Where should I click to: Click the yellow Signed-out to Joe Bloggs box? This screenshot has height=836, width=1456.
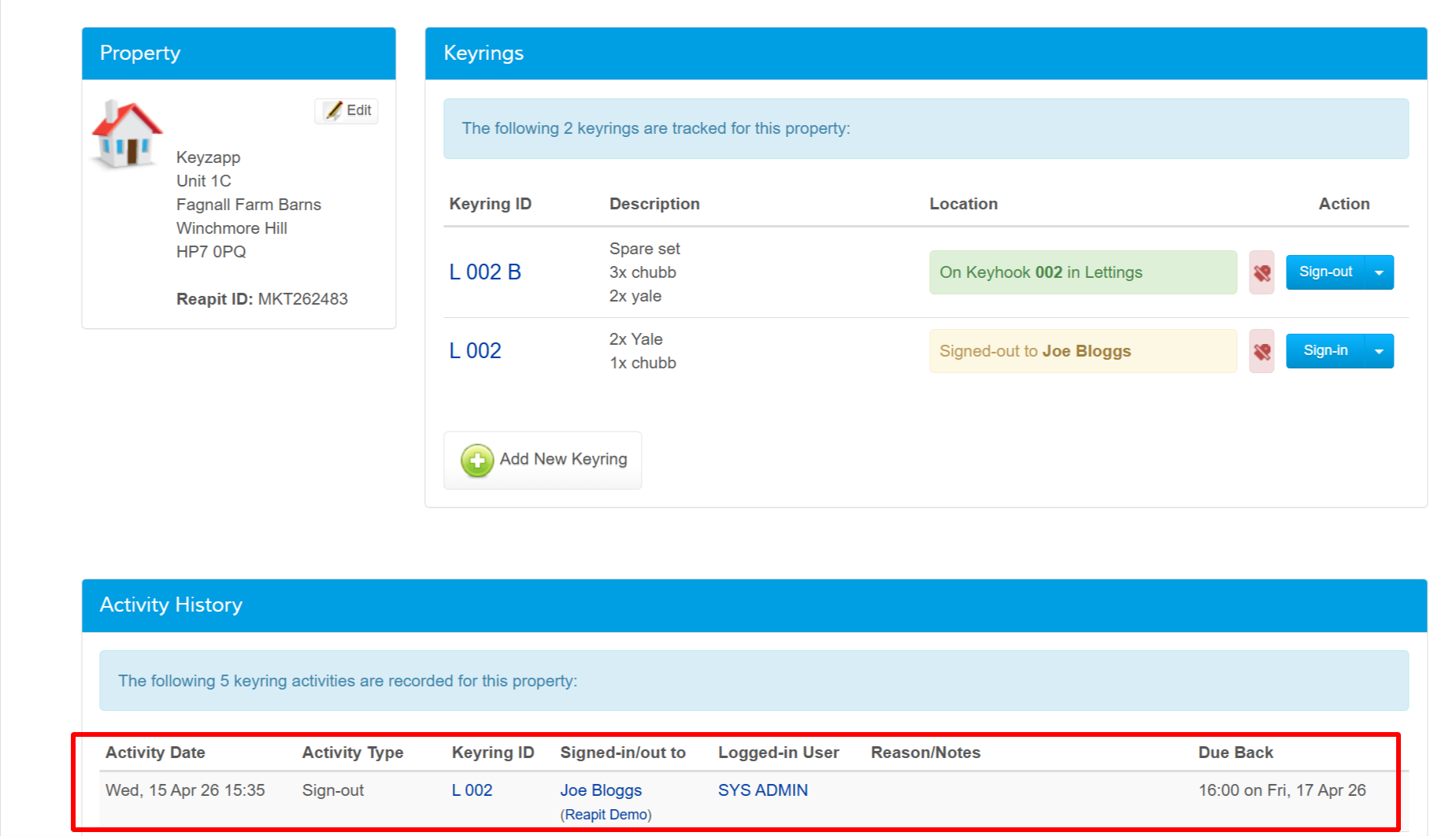(1082, 351)
